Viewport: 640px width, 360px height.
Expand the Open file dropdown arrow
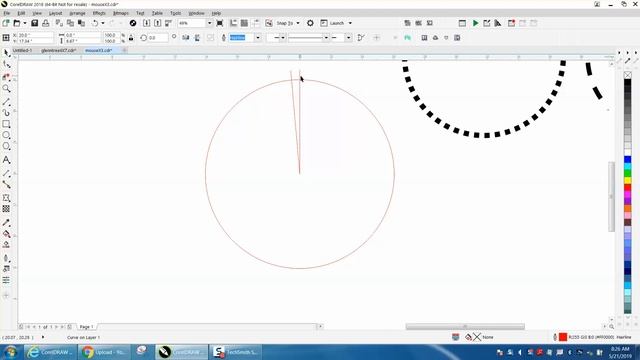(24, 23)
